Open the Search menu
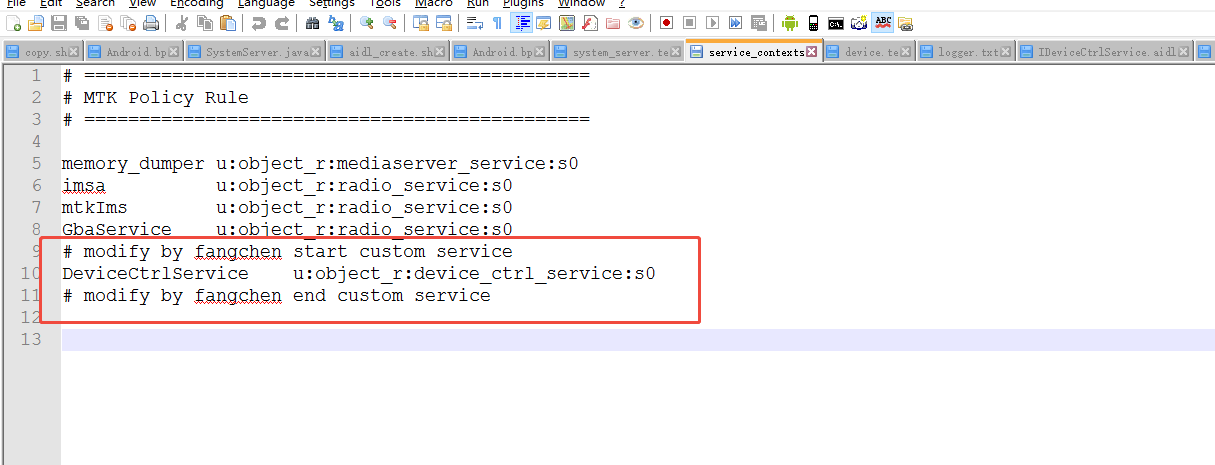 95,3
